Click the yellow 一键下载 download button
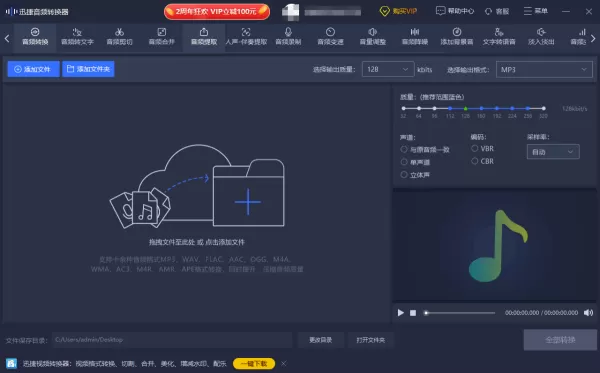The image size is (600, 373). coord(254,363)
